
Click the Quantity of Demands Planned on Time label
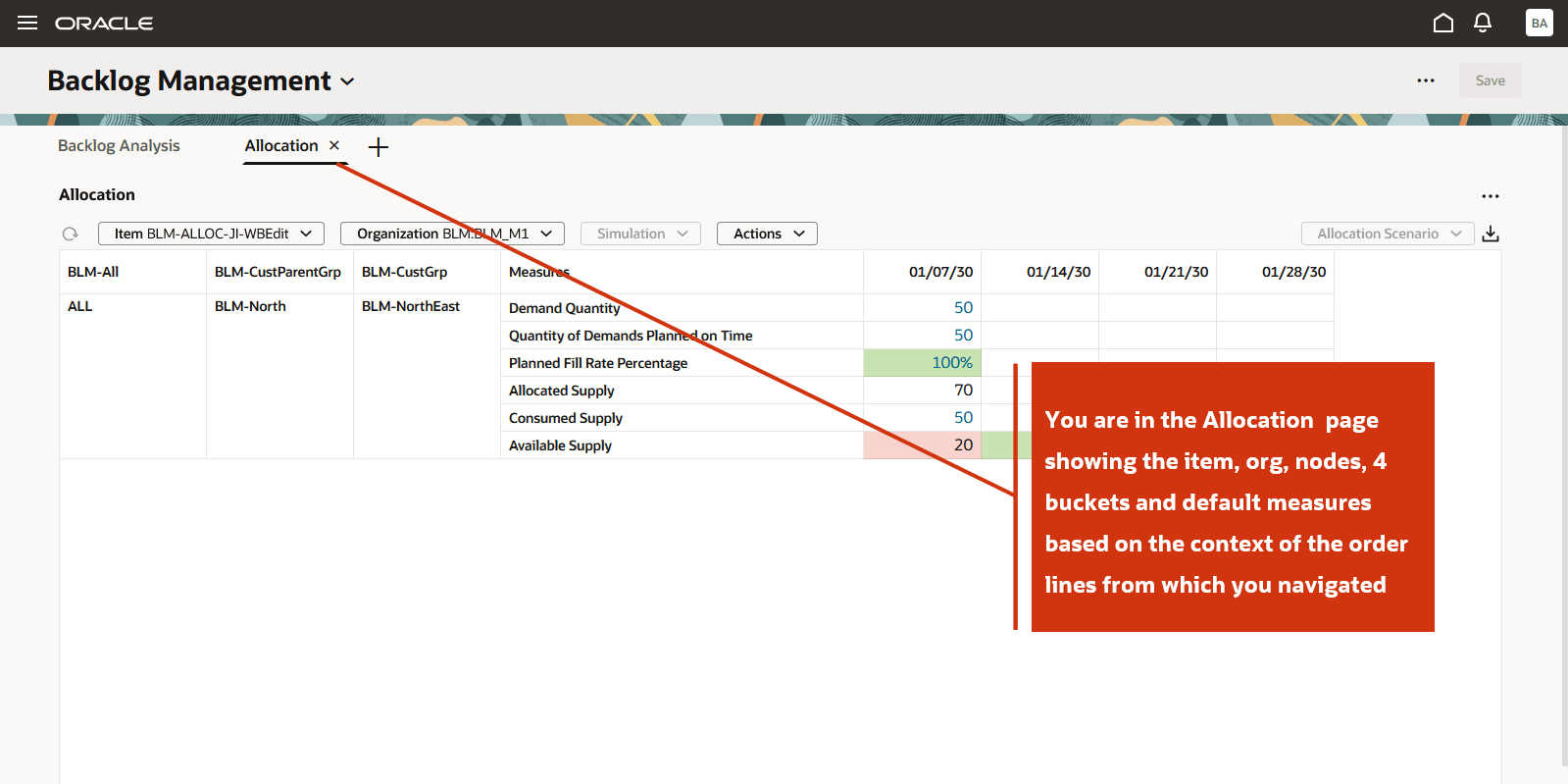(x=631, y=336)
